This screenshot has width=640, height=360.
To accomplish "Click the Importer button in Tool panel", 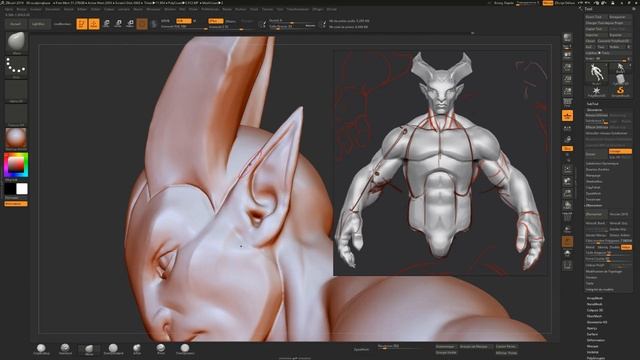I will [x=596, y=35].
